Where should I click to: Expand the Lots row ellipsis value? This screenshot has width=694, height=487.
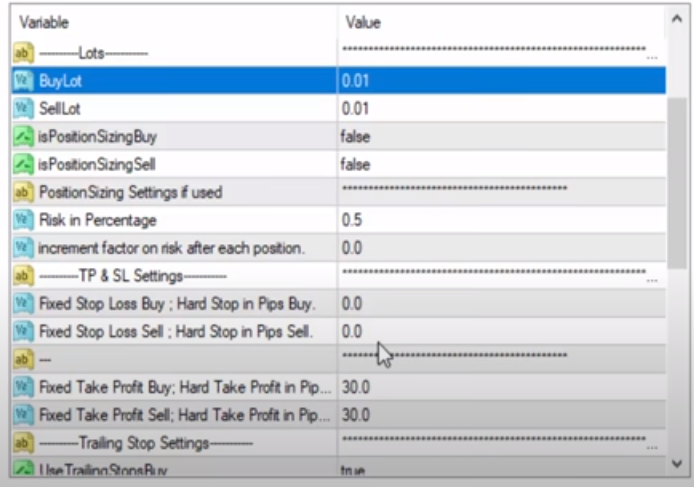click(652, 57)
